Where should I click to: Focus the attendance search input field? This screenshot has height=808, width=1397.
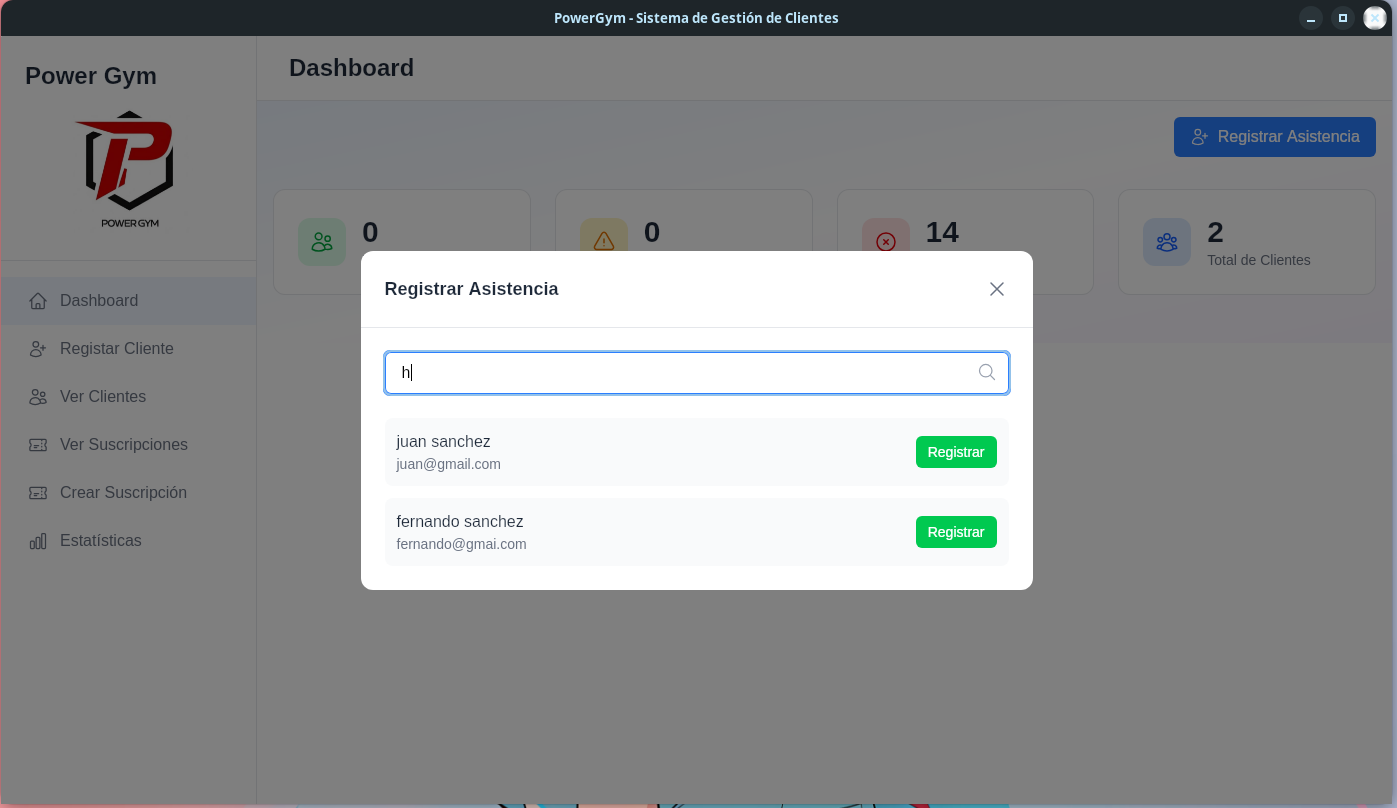click(x=697, y=373)
